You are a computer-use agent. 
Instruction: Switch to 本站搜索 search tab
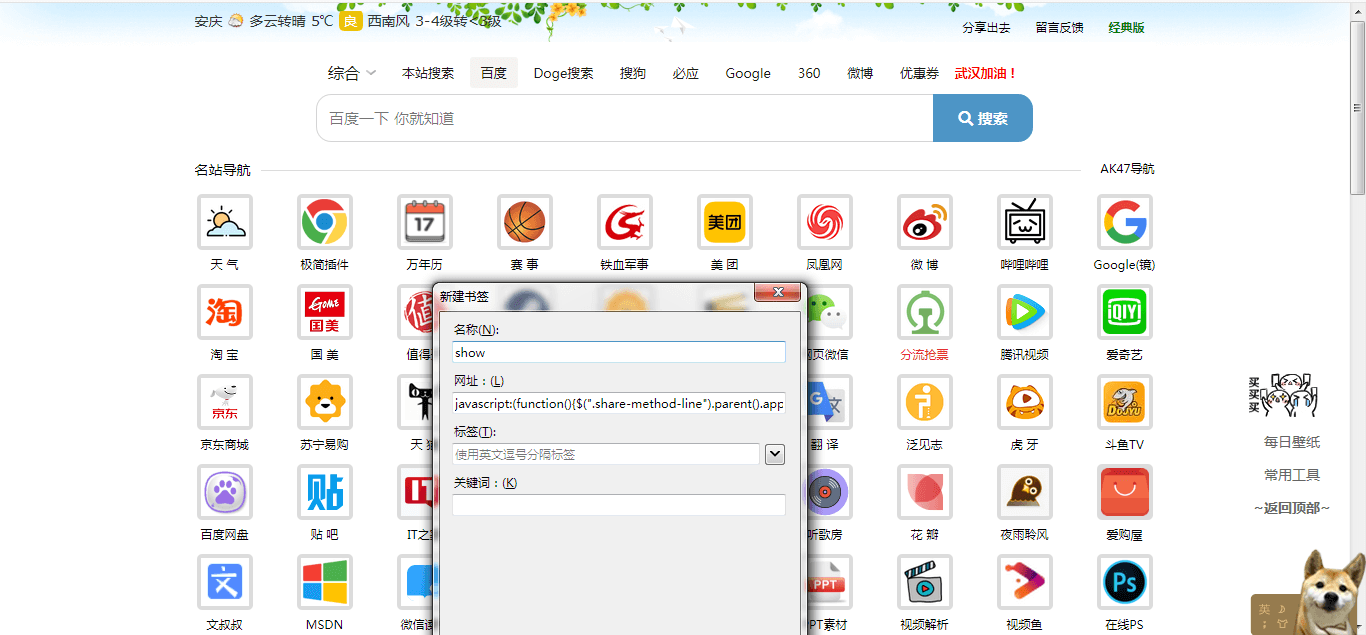click(428, 73)
